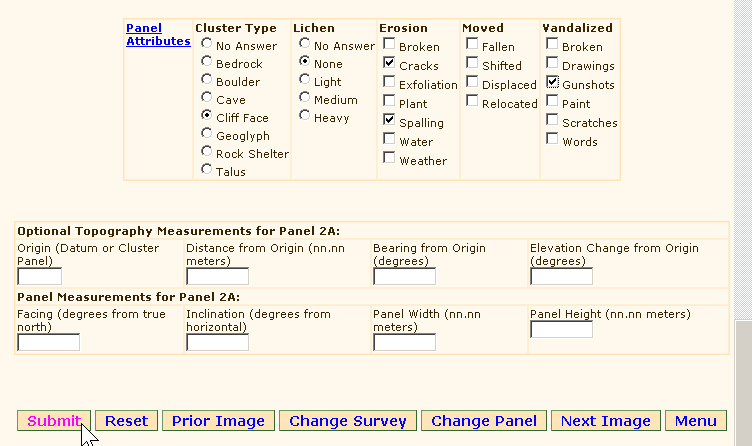
Task: Enable Exfoliation erosion checkbox
Action: pyautogui.click(x=390, y=83)
